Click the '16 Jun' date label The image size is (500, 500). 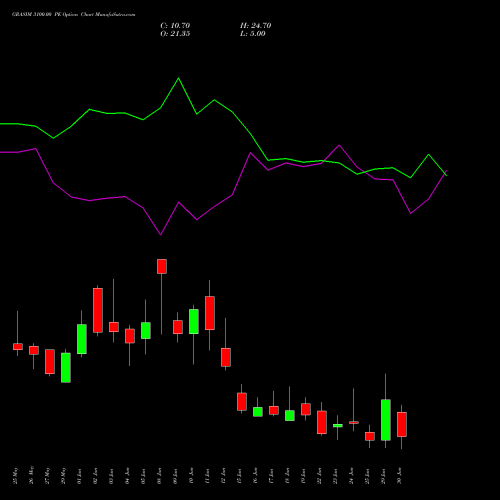[255, 476]
